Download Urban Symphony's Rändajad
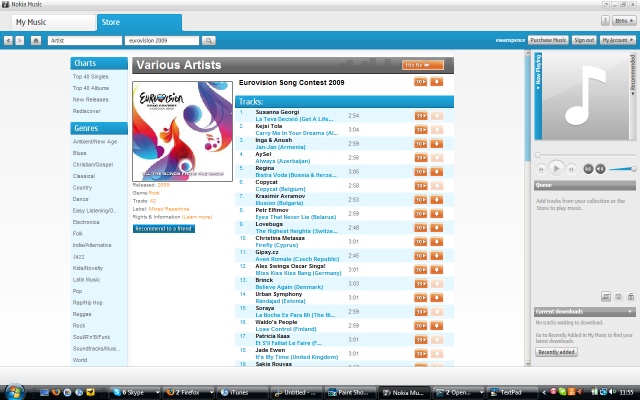 click(436, 298)
